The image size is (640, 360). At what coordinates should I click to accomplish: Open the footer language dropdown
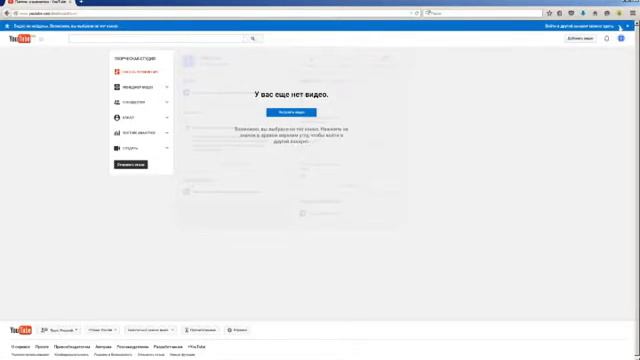pyautogui.click(x=60, y=330)
